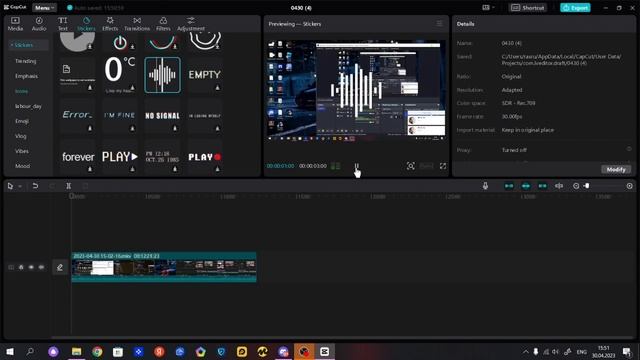Select the EMPTY text sticker
This screenshot has height=360, width=640.
(x=204, y=75)
